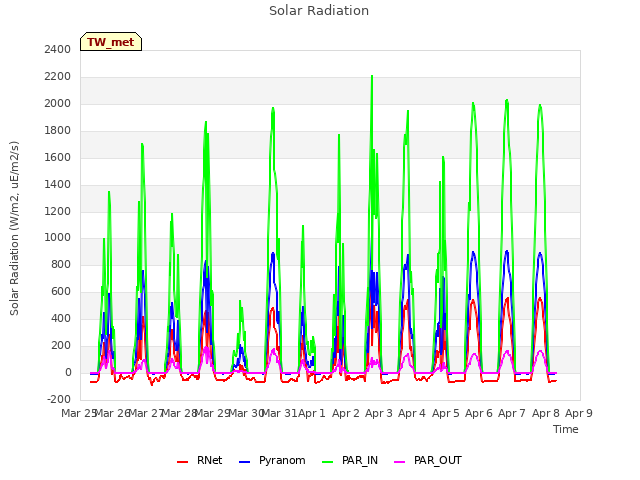Click the Apr 2 x-axis date label
The width and height of the screenshot is (640, 480).
click(345, 413)
